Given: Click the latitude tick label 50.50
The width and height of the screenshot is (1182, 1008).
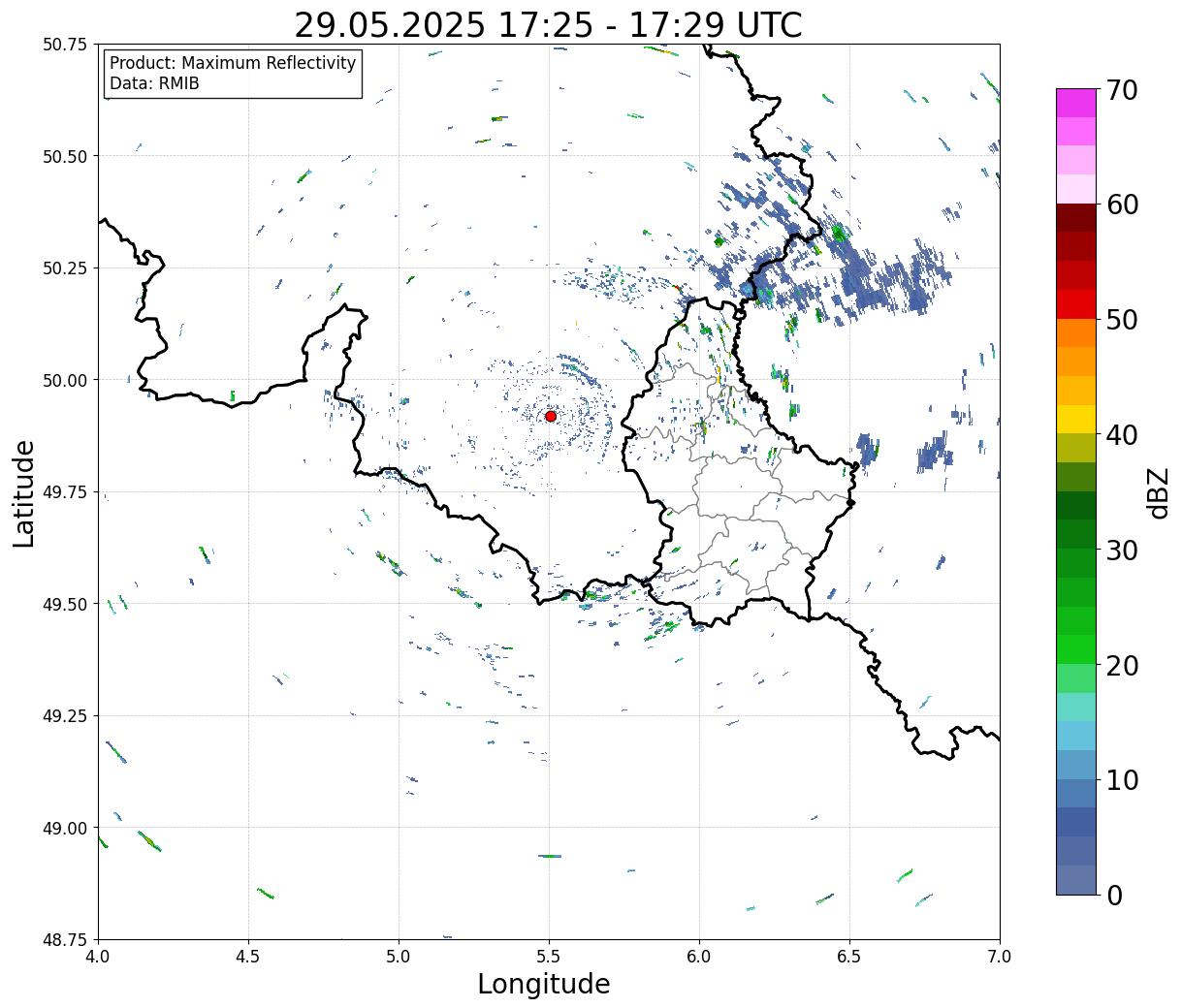Looking at the screenshot, I should (65, 156).
